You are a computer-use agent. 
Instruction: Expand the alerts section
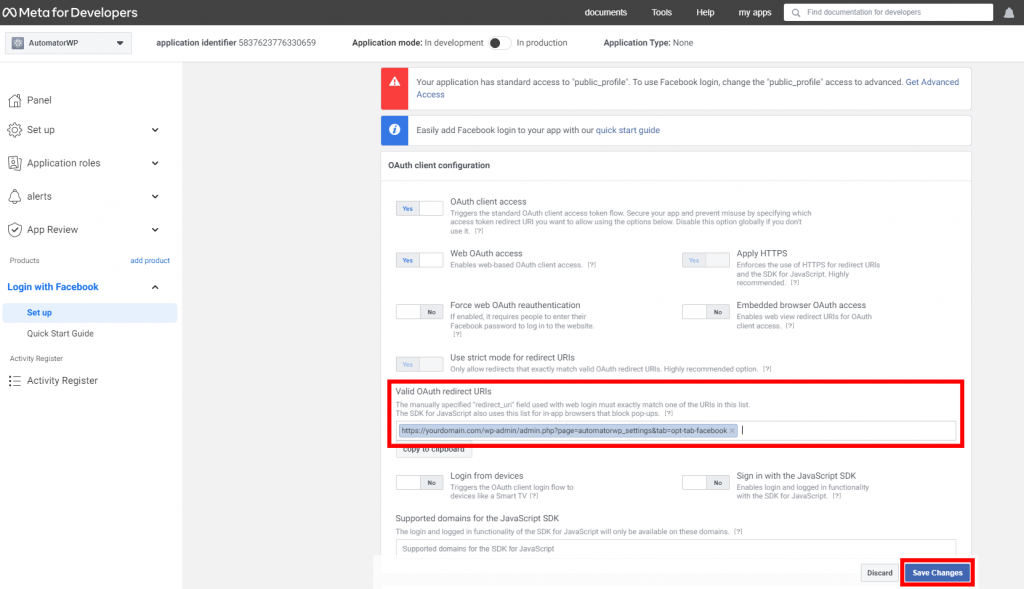pos(155,197)
